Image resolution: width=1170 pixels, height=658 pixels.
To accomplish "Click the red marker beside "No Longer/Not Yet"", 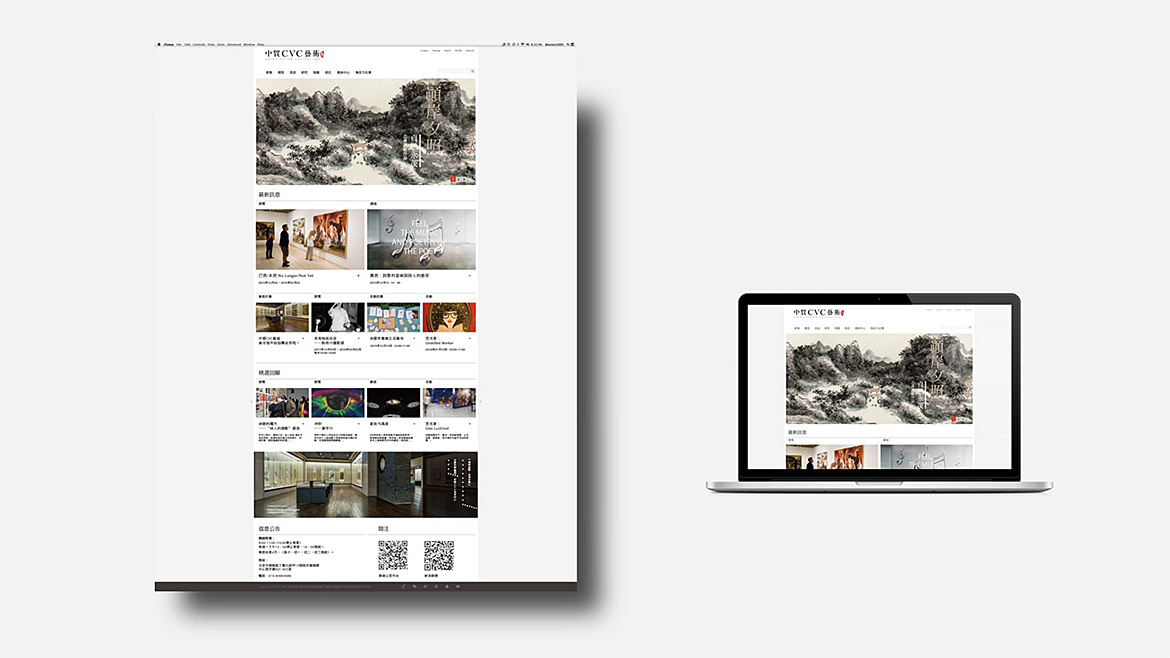I will [x=358, y=276].
